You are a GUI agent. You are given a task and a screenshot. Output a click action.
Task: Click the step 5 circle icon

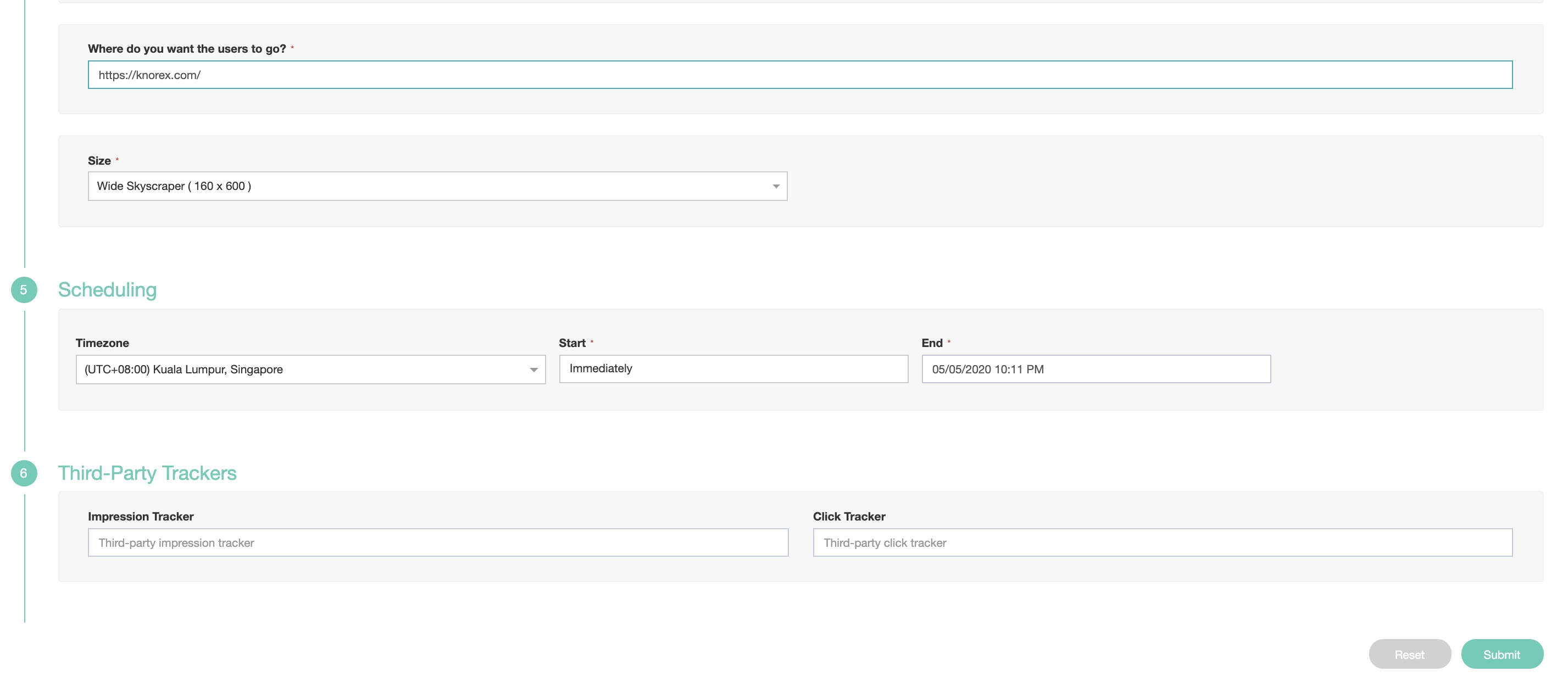coord(24,290)
